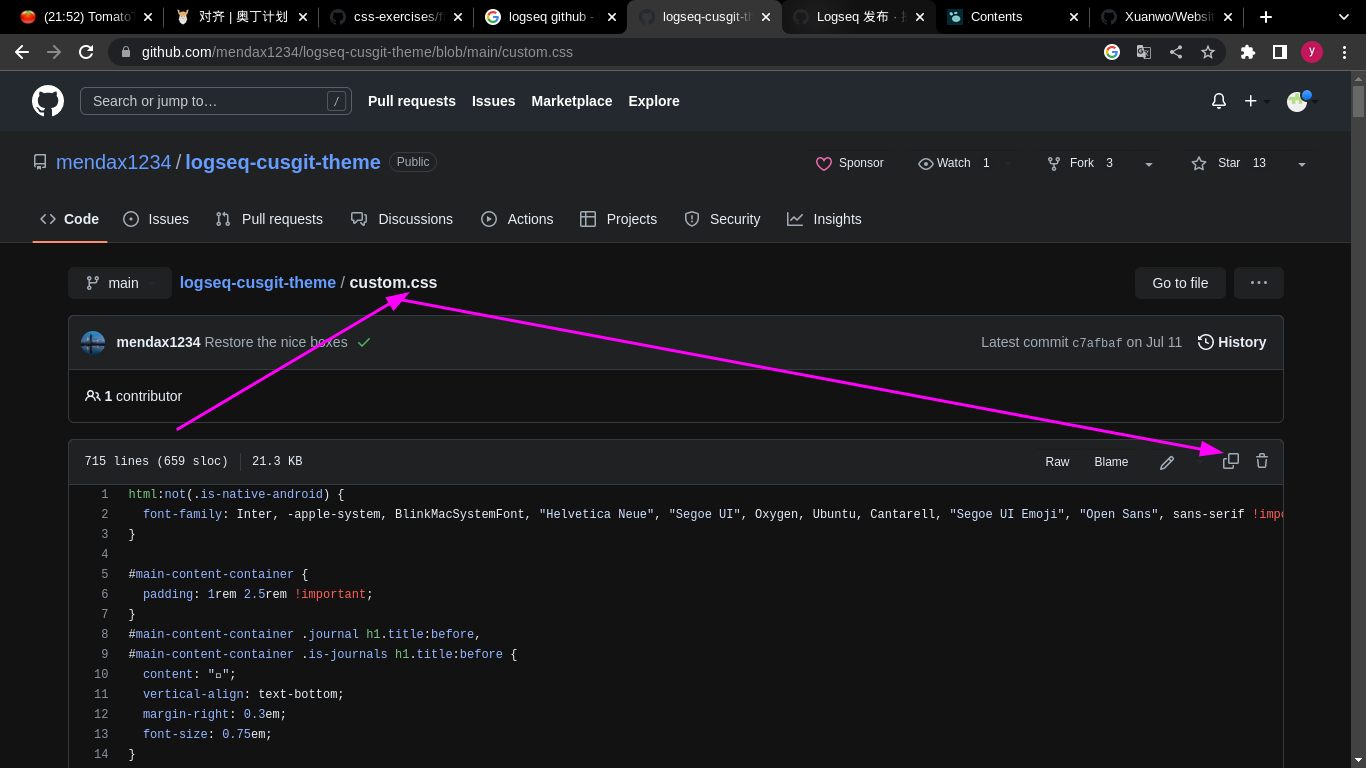Open the three-dot file options menu
Viewport: 1366px width, 768px height.
[x=1259, y=283]
